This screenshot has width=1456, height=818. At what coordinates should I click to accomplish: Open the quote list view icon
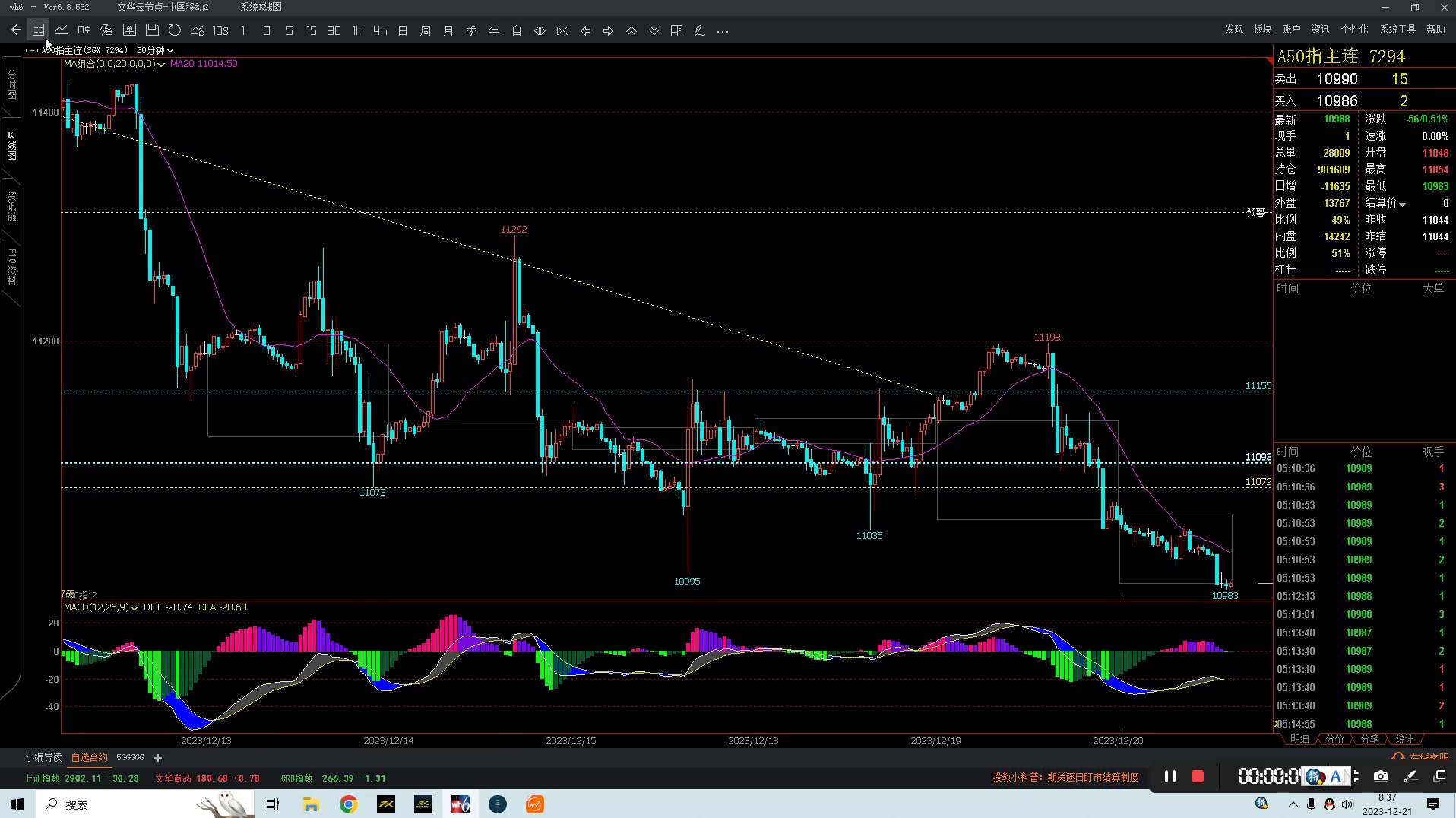38,30
